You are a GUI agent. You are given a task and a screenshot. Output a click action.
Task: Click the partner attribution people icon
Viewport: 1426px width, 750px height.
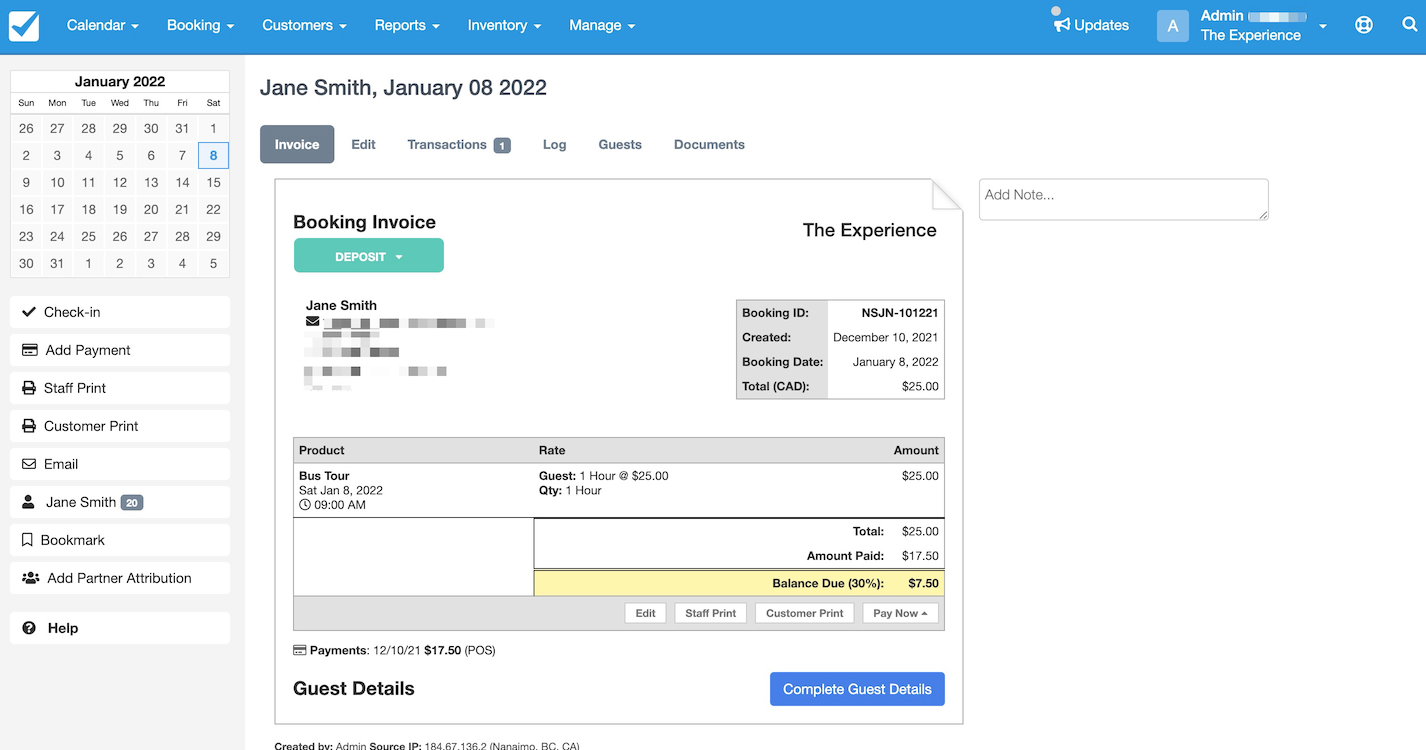[x=31, y=578]
